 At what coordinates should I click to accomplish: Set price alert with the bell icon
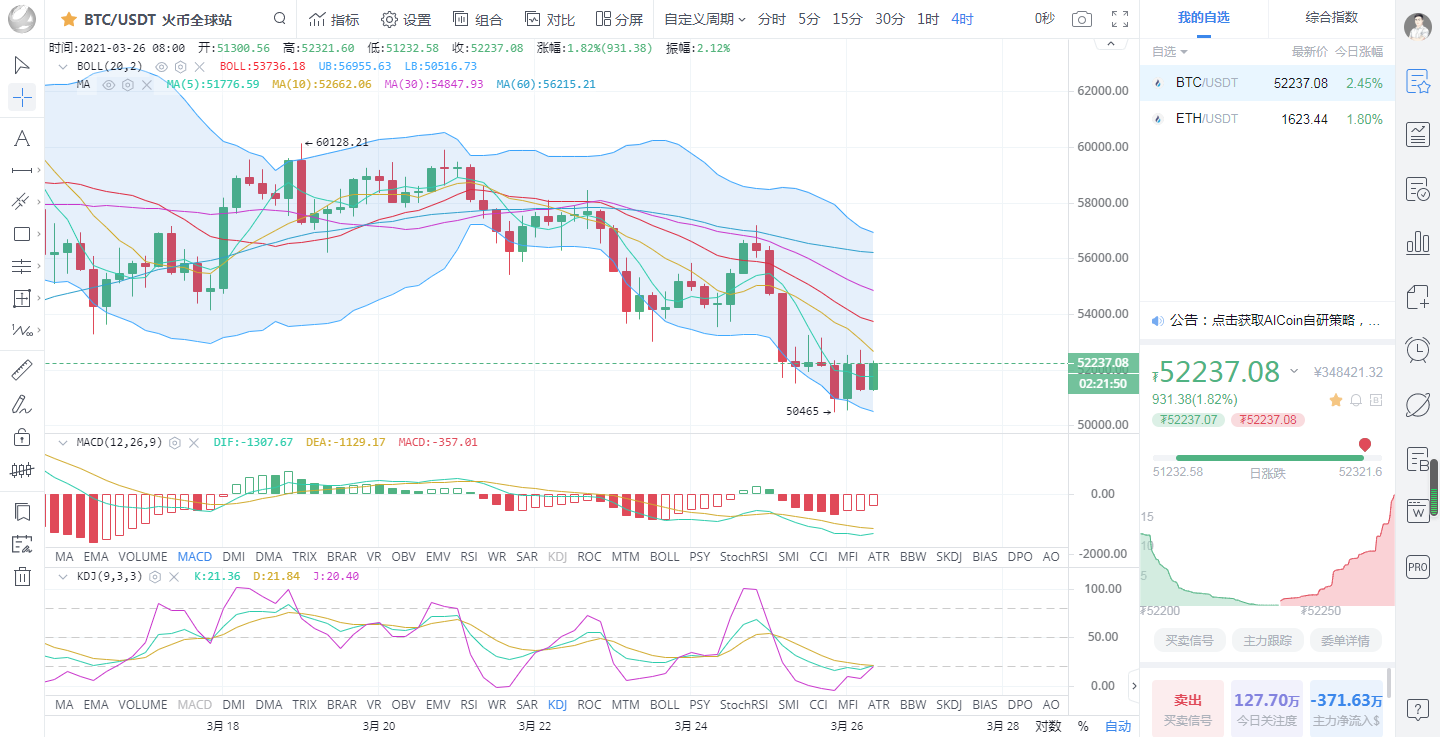pyautogui.click(x=1356, y=400)
